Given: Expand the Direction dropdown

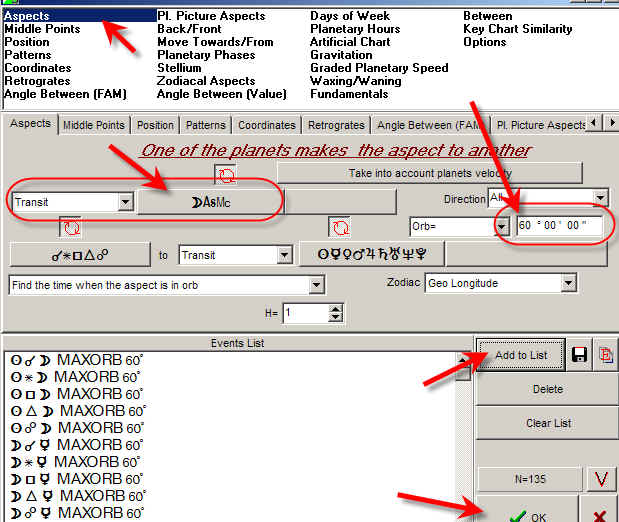Looking at the screenshot, I should click(600, 198).
